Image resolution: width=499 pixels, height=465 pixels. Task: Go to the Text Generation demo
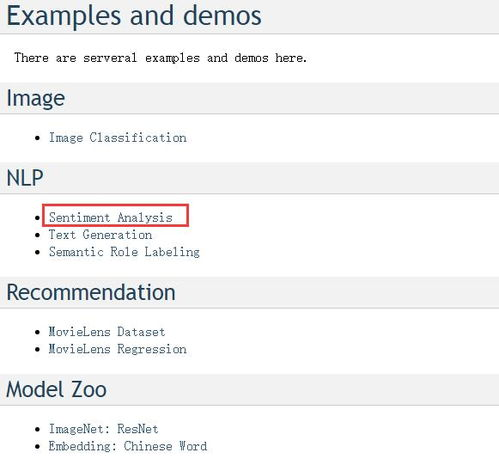pos(100,235)
